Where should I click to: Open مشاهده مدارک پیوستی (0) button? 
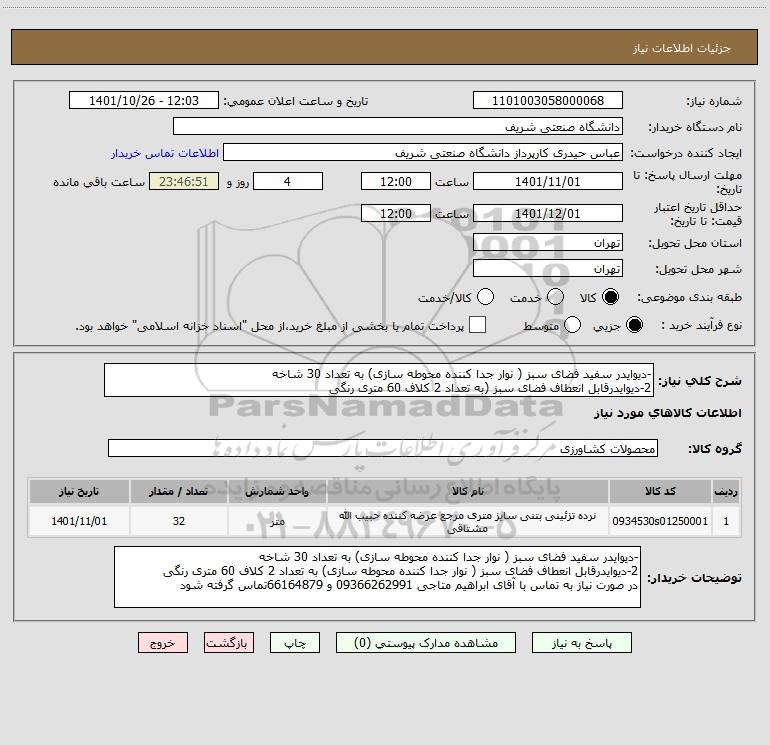pyautogui.click(x=426, y=642)
